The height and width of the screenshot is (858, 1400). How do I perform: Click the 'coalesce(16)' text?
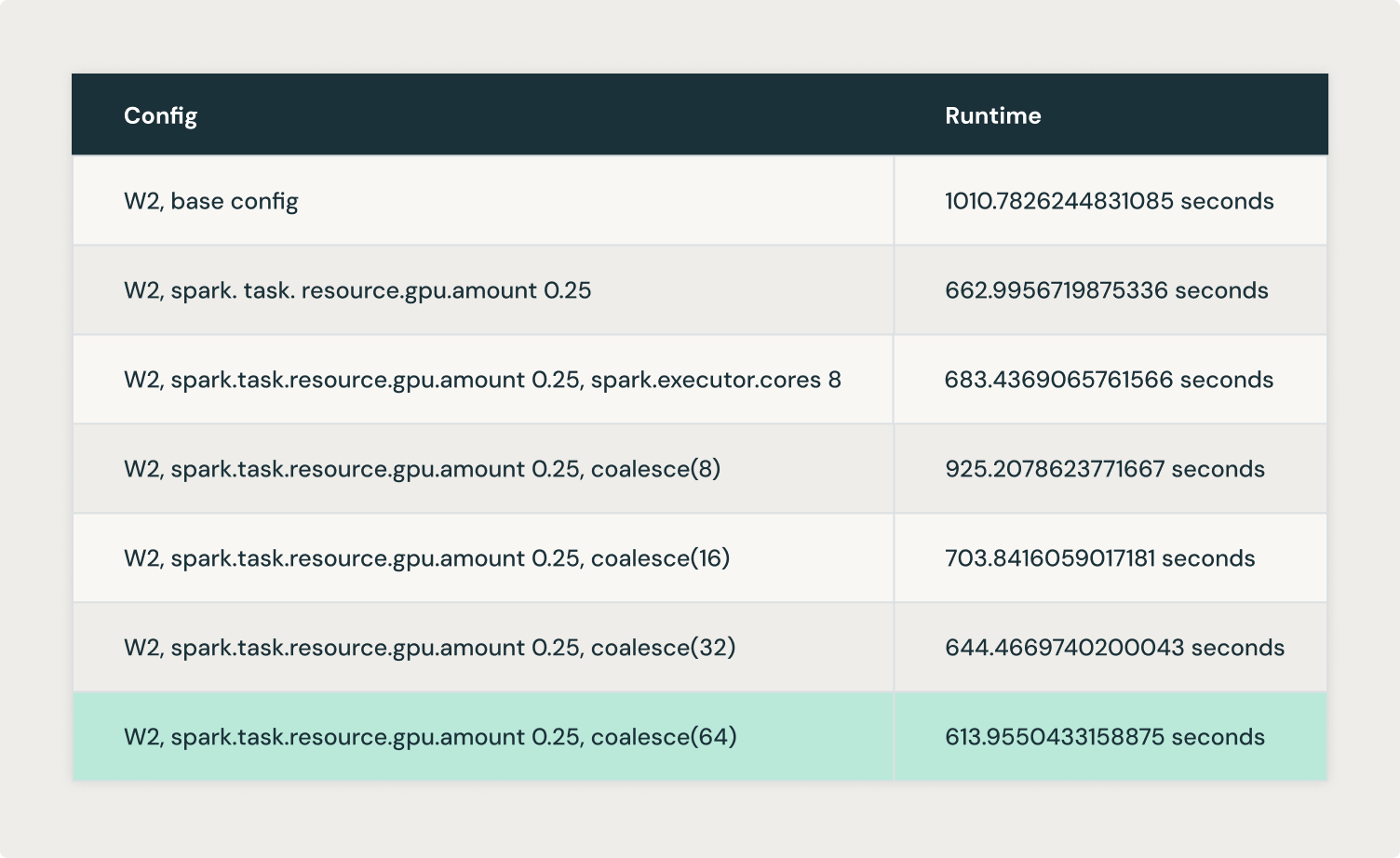(x=660, y=558)
